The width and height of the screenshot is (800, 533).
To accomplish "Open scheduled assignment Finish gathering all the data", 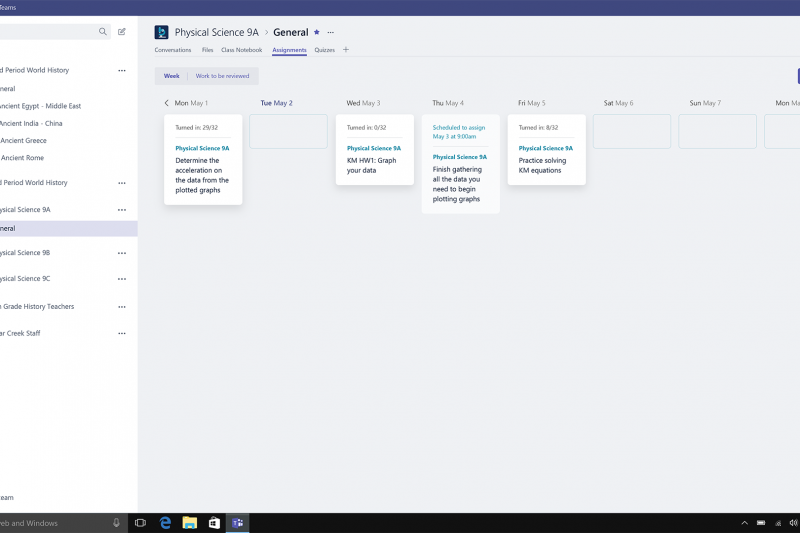I will click(461, 164).
